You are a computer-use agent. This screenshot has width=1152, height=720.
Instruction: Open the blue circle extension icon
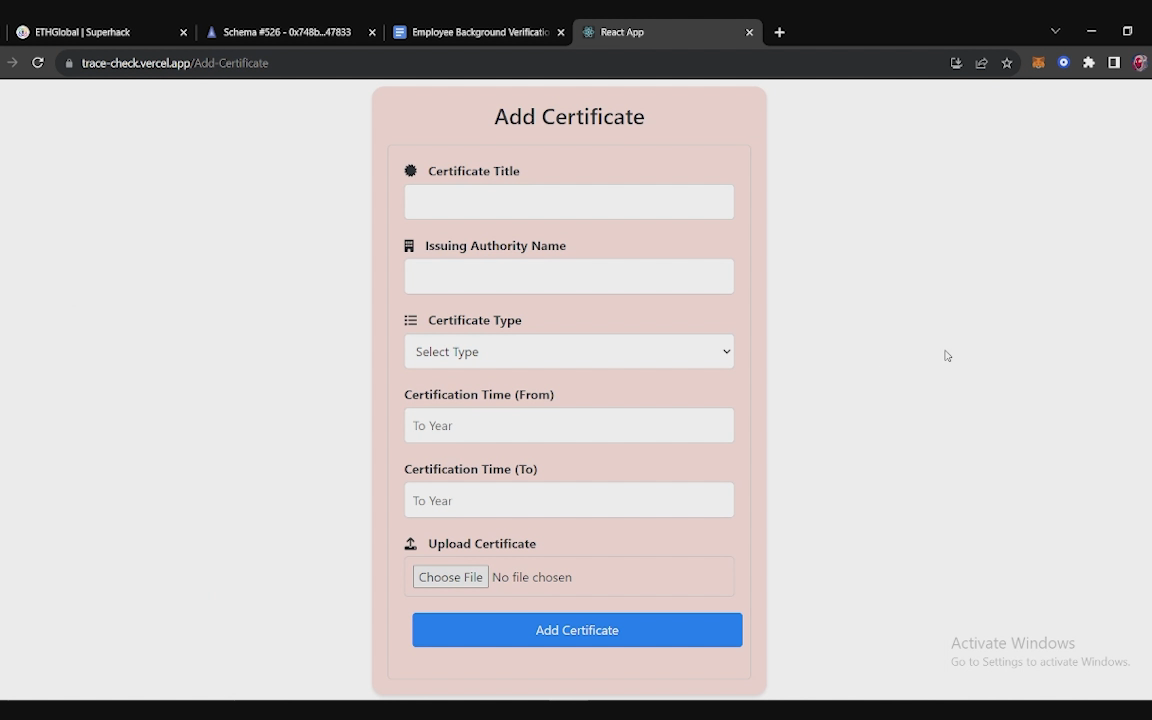(1063, 63)
